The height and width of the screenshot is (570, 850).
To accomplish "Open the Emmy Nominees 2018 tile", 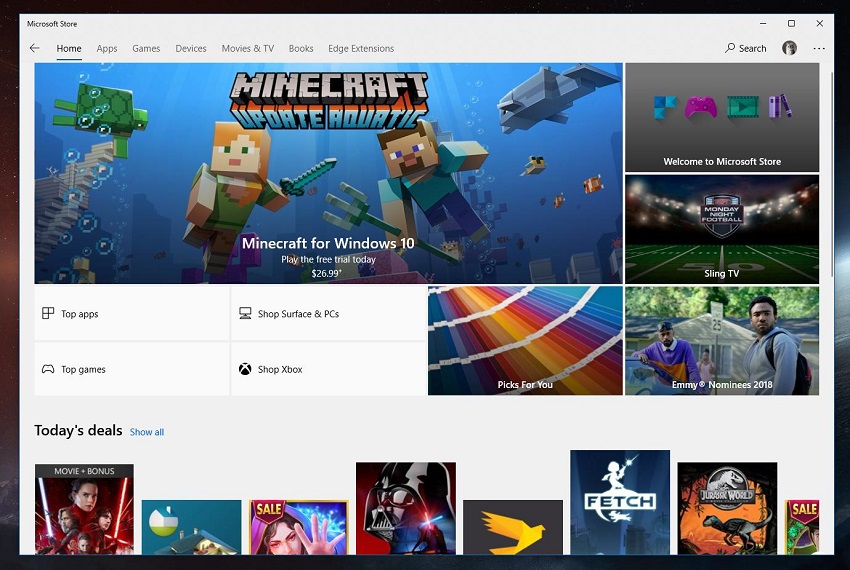I will pos(722,340).
